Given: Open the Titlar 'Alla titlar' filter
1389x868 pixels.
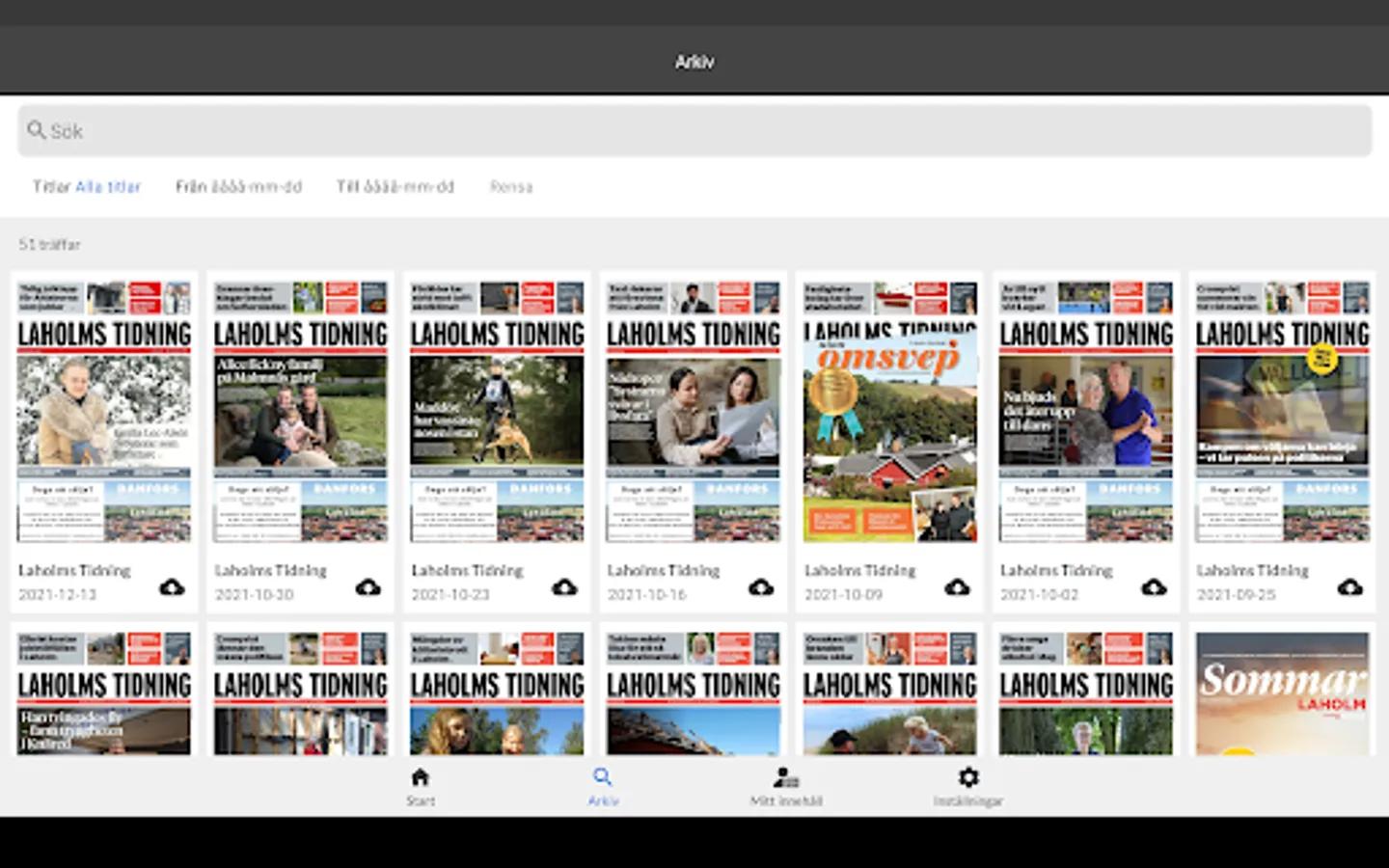Looking at the screenshot, I should pos(87,186).
